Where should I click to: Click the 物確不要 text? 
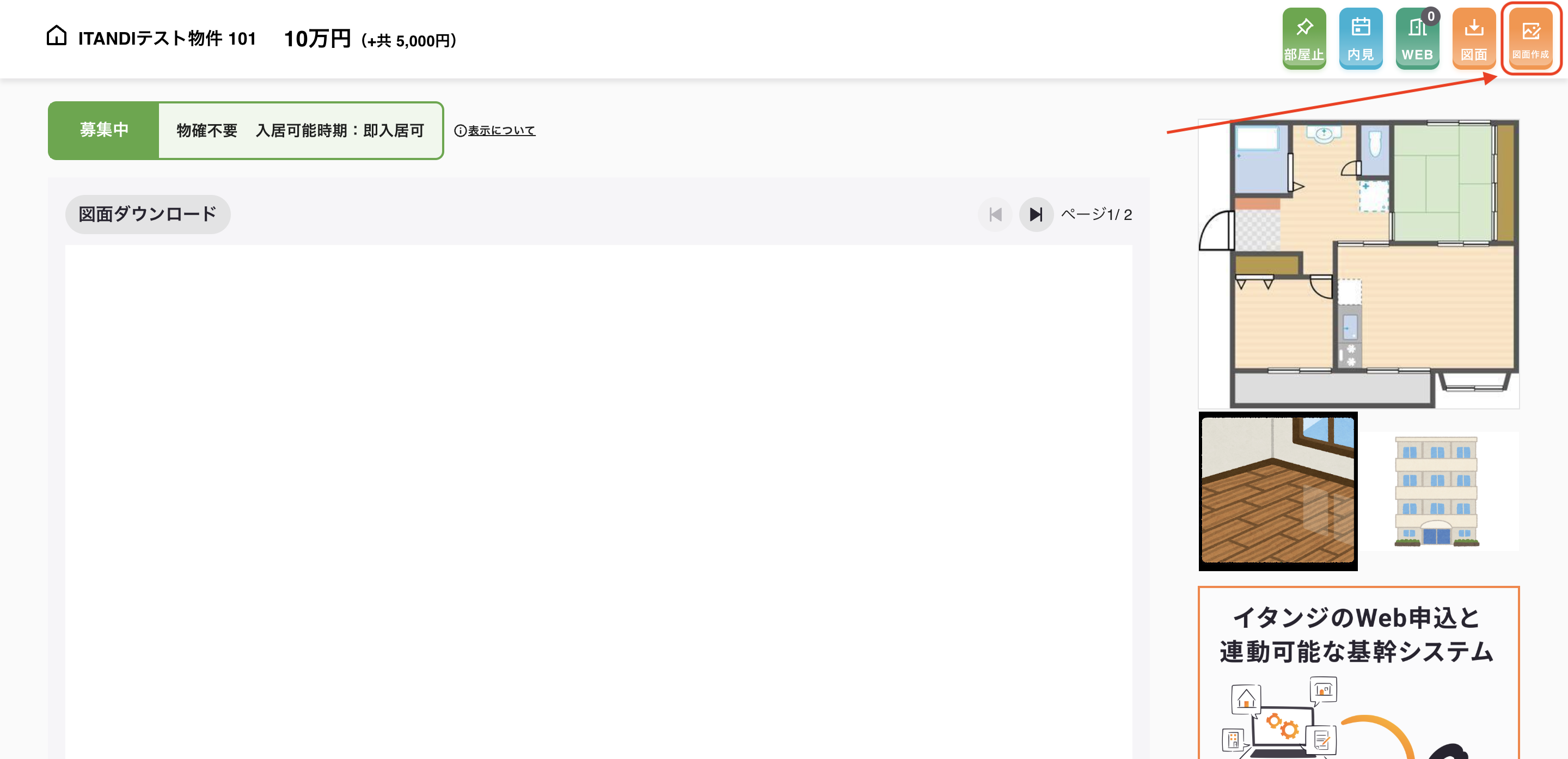click(207, 130)
